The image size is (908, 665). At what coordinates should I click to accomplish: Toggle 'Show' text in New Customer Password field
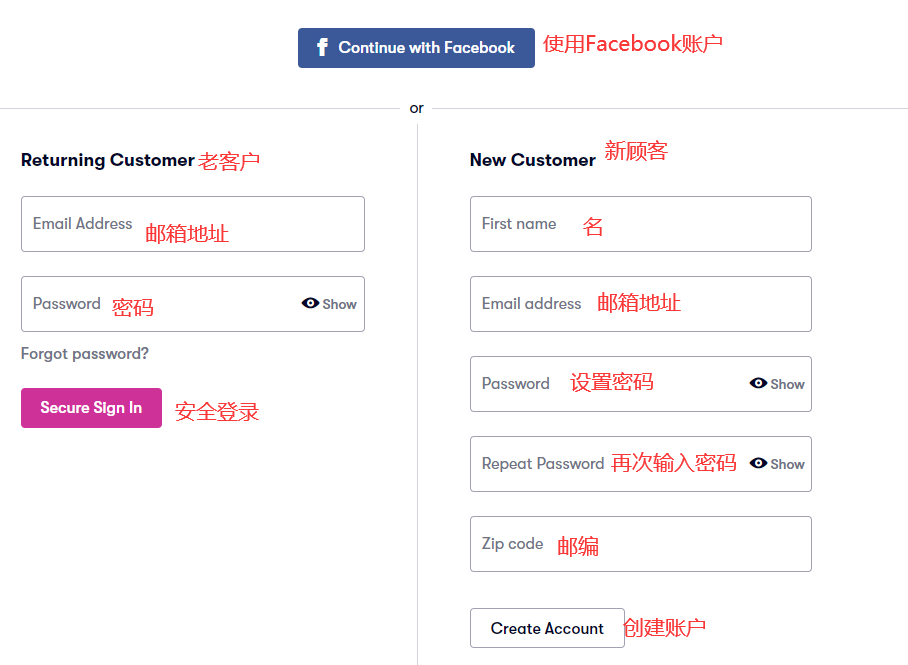(788, 384)
